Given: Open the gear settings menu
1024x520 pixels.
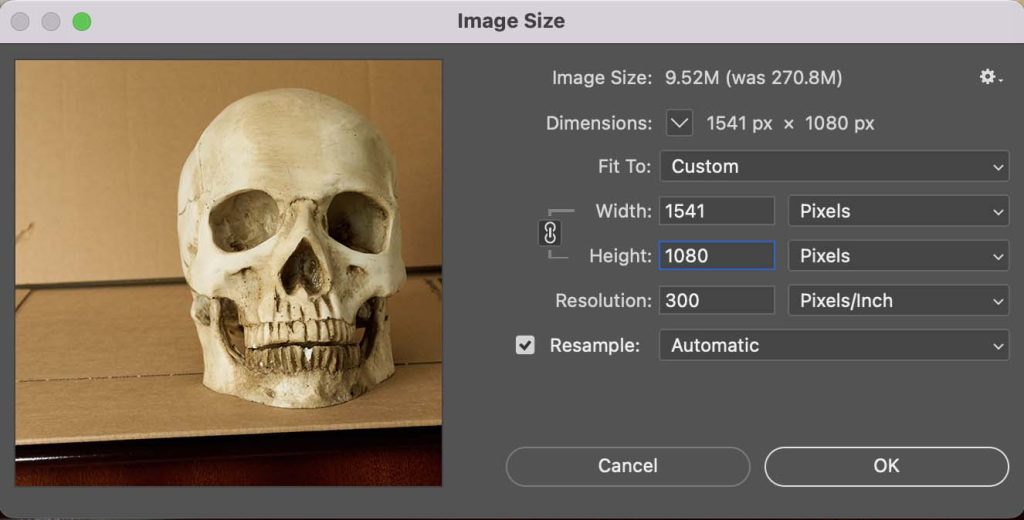Looking at the screenshot, I should click(990, 77).
